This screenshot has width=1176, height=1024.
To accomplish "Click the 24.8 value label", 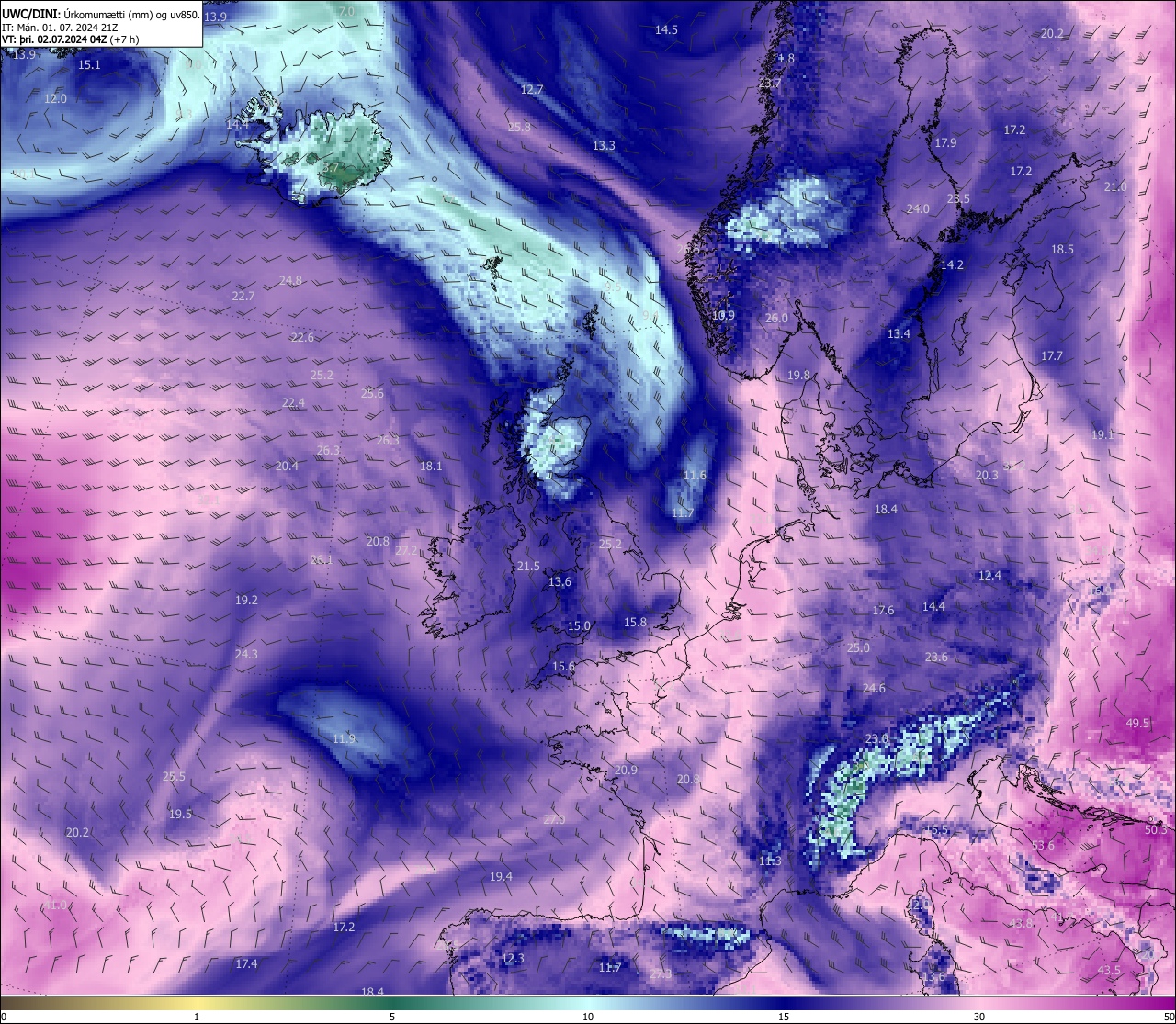I will coord(290,280).
